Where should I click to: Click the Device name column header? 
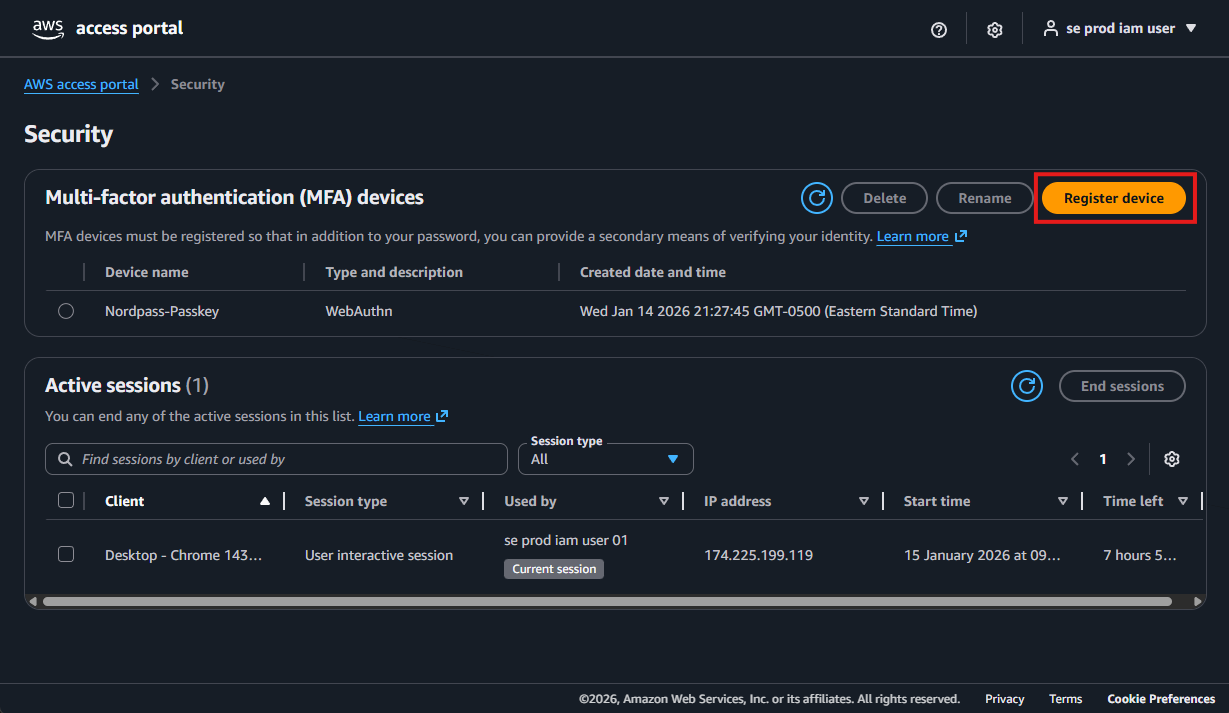click(x=147, y=272)
